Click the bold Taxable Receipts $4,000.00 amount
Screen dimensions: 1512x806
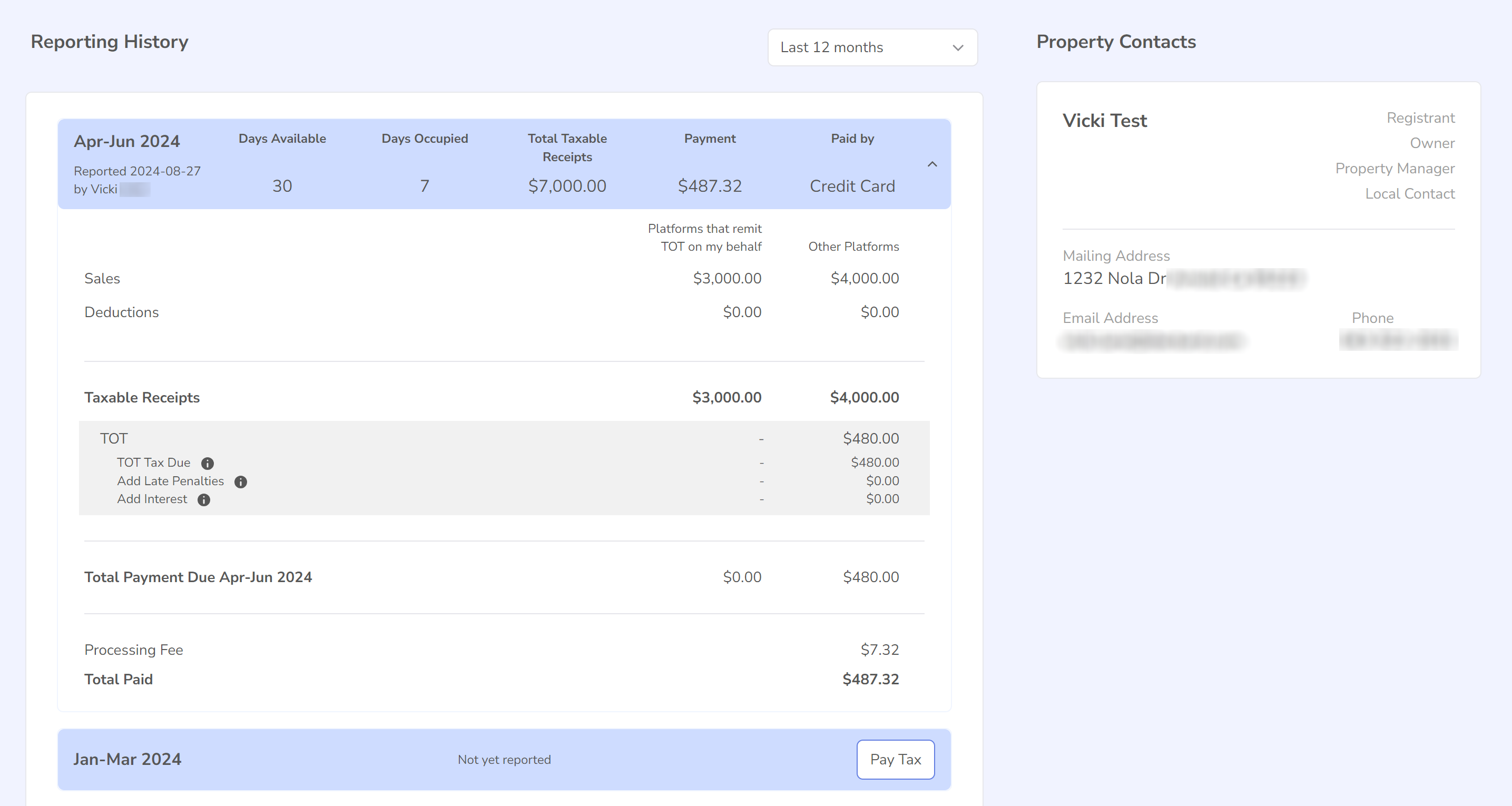(865, 397)
